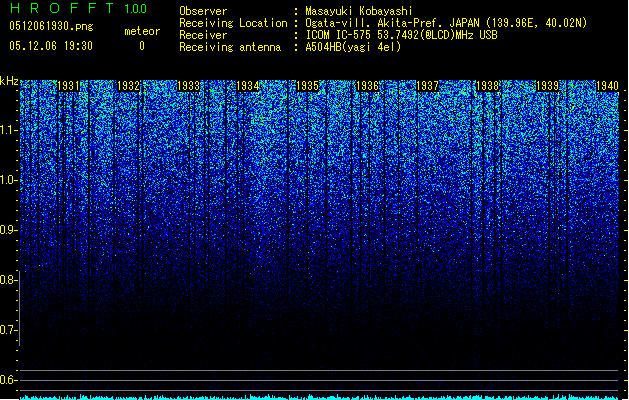Click the 0.7 kHz axis tick label

7,330
